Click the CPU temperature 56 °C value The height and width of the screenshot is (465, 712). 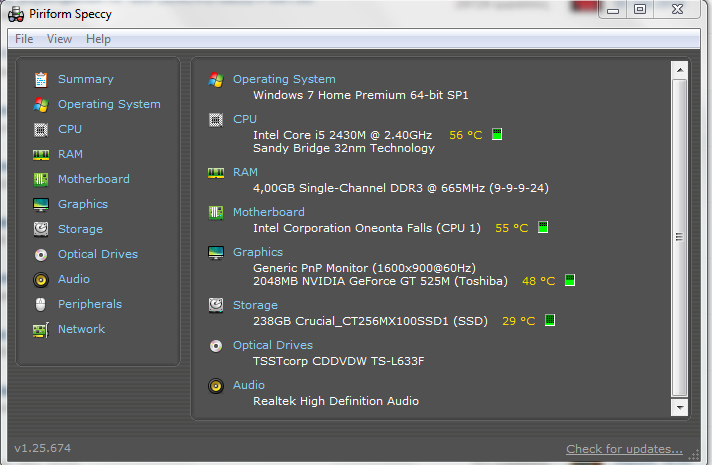465,135
